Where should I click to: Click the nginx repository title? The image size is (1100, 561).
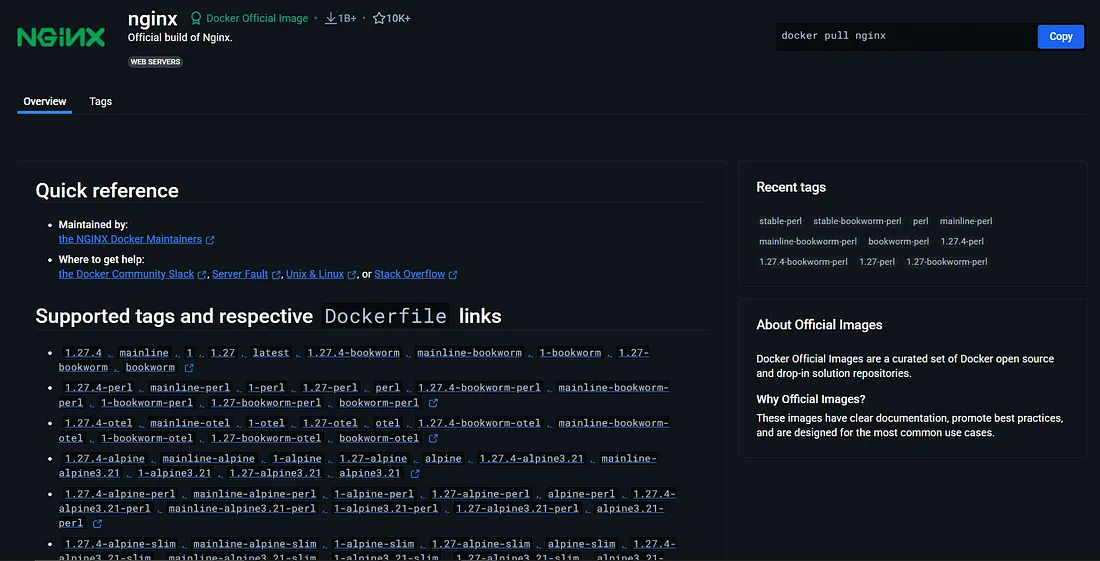tap(153, 18)
